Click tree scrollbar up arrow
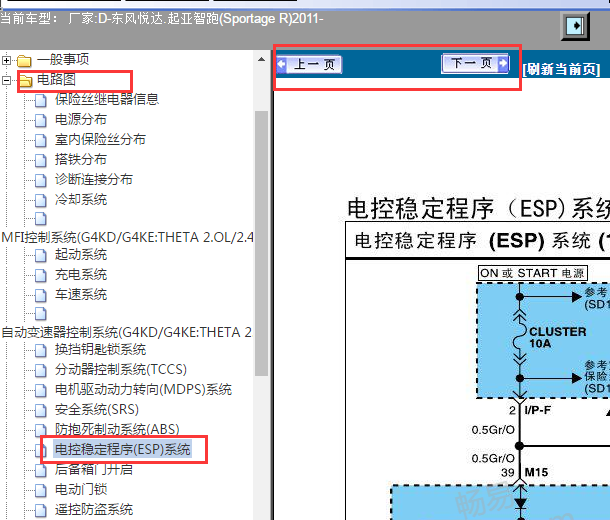This screenshot has height=520, width=610. coord(261,60)
